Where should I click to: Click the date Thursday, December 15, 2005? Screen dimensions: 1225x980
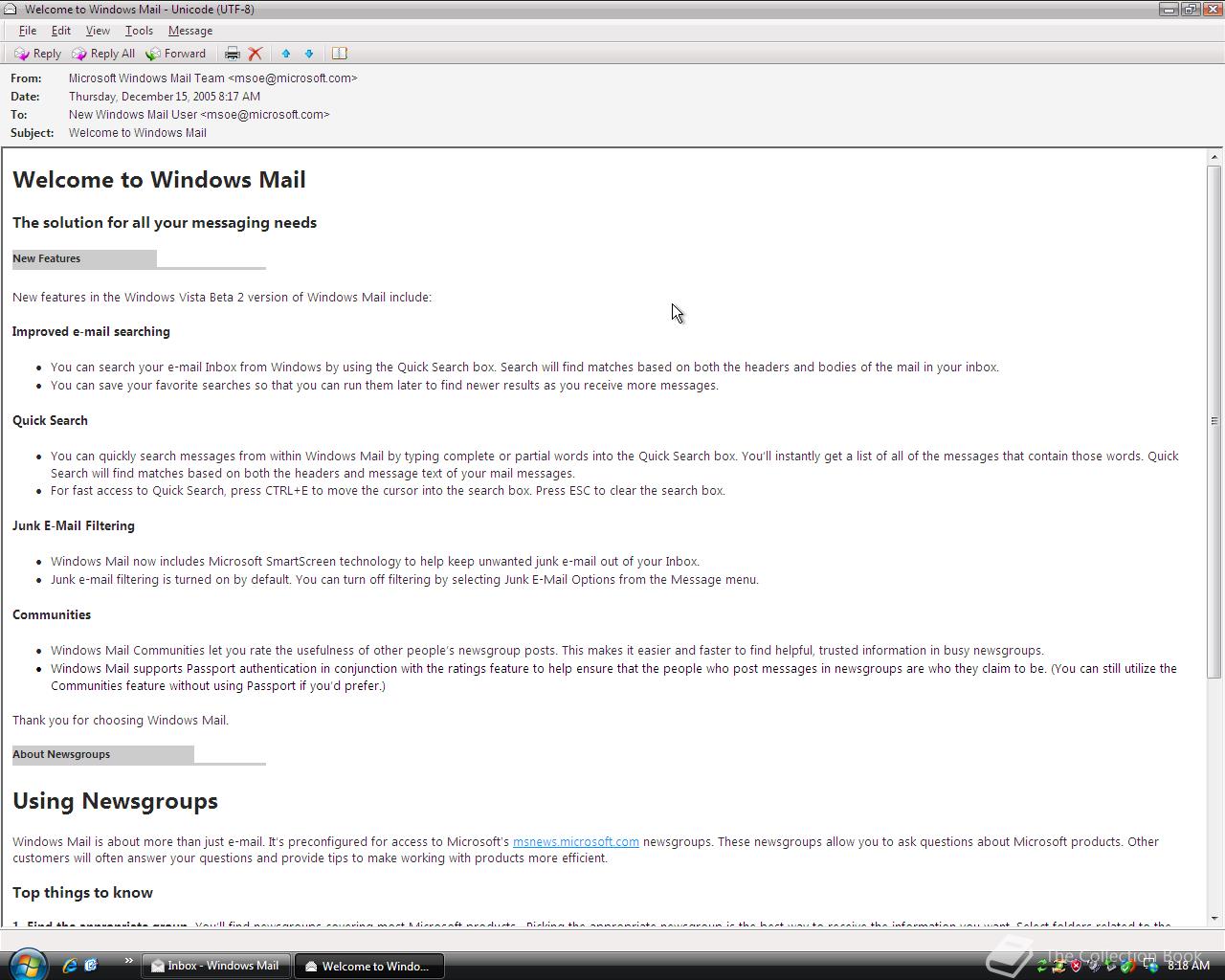165,97
